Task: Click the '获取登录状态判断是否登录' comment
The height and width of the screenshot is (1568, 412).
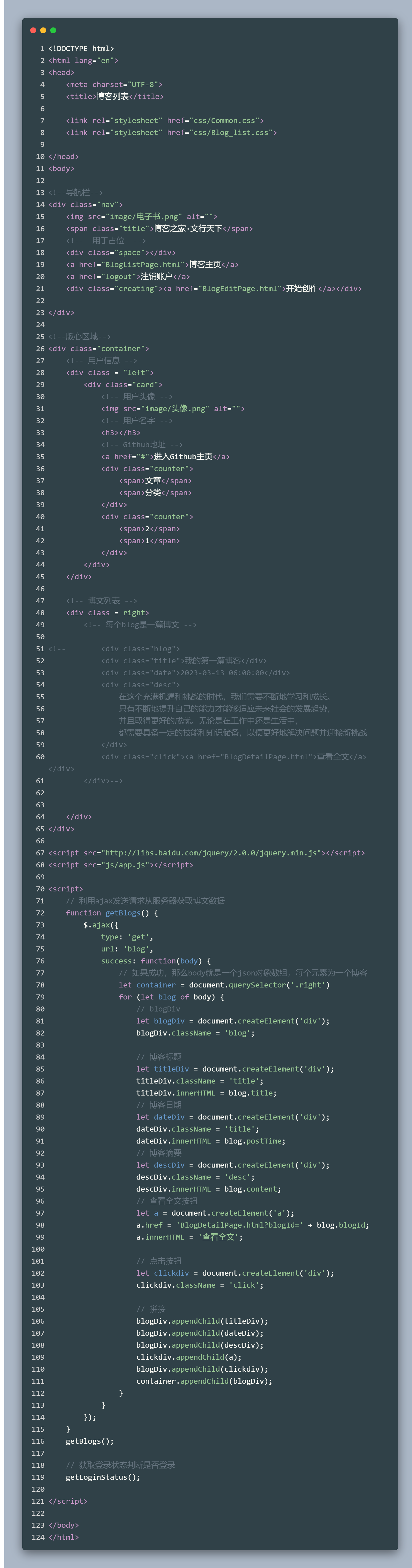Action: click(121, 1465)
